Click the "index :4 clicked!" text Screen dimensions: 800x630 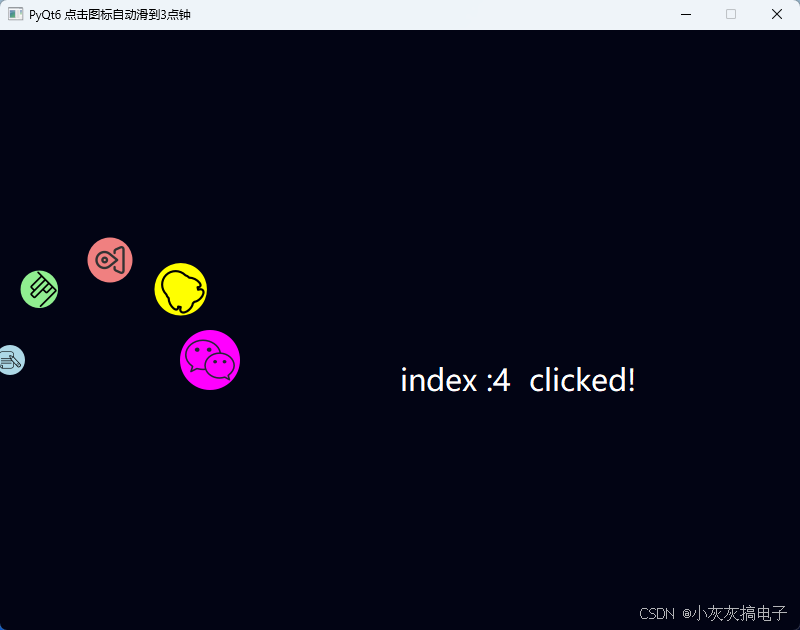point(518,381)
